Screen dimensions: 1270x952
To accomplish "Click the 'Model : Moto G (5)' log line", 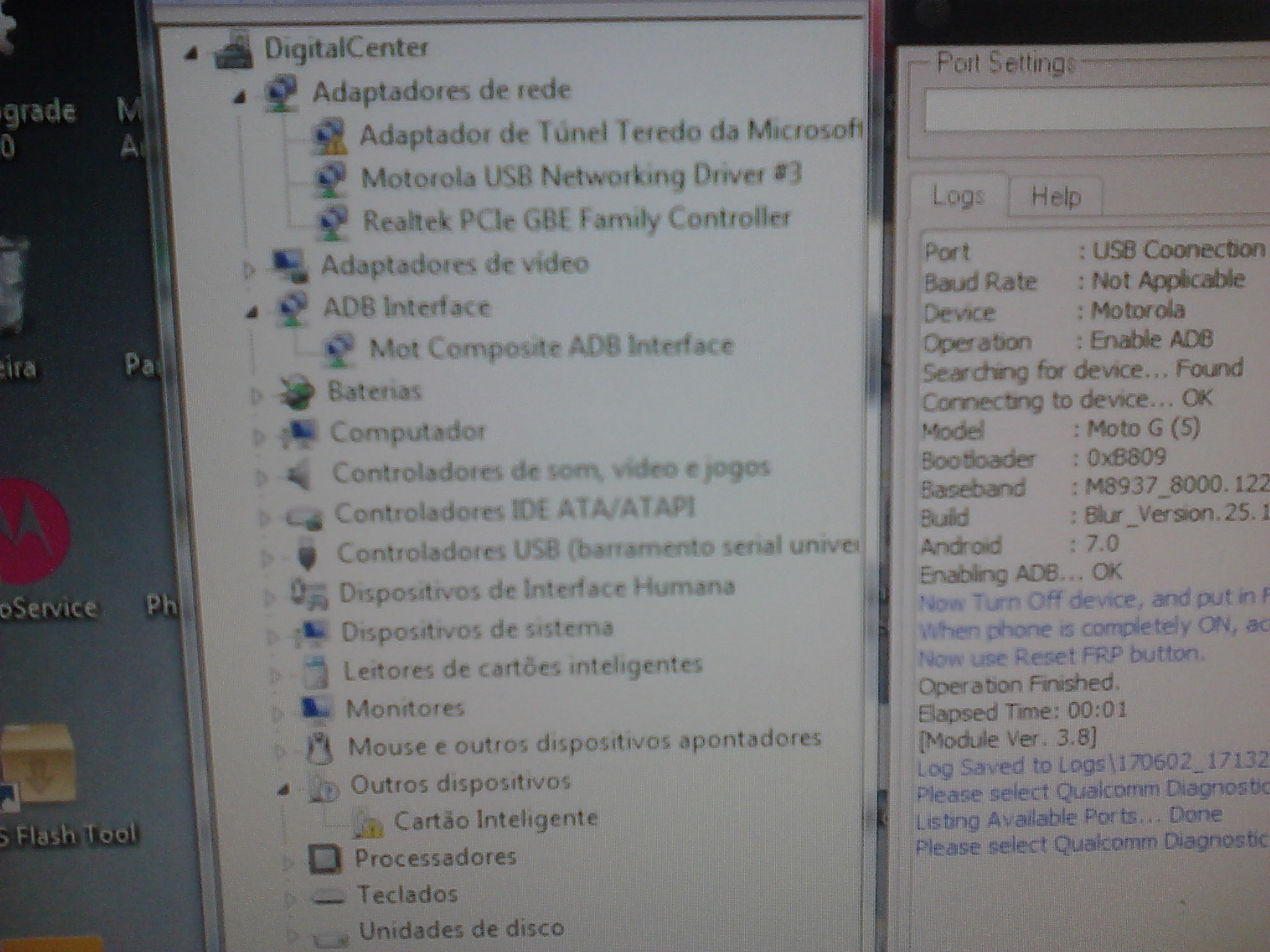I will click(1060, 428).
